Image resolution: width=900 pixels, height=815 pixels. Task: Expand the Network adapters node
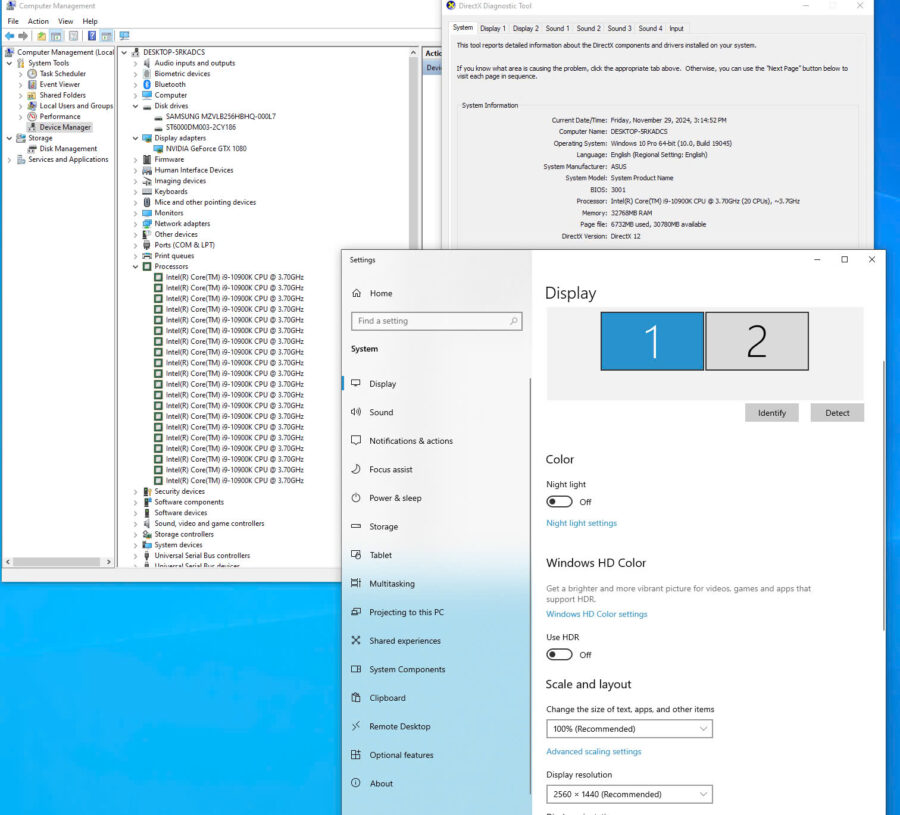135,224
